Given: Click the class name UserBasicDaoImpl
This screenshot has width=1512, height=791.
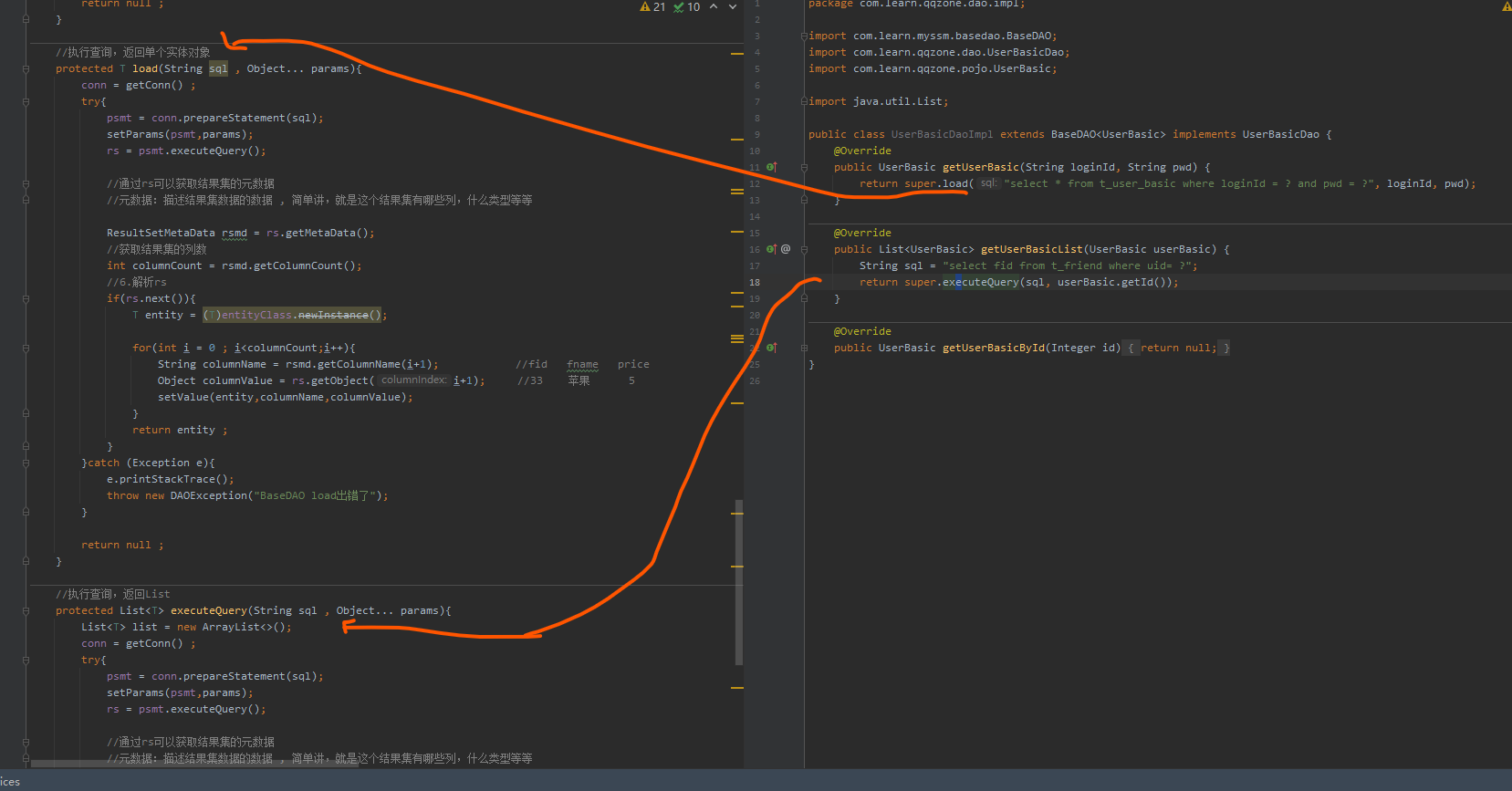Looking at the screenshot, I should click(942, 134).
